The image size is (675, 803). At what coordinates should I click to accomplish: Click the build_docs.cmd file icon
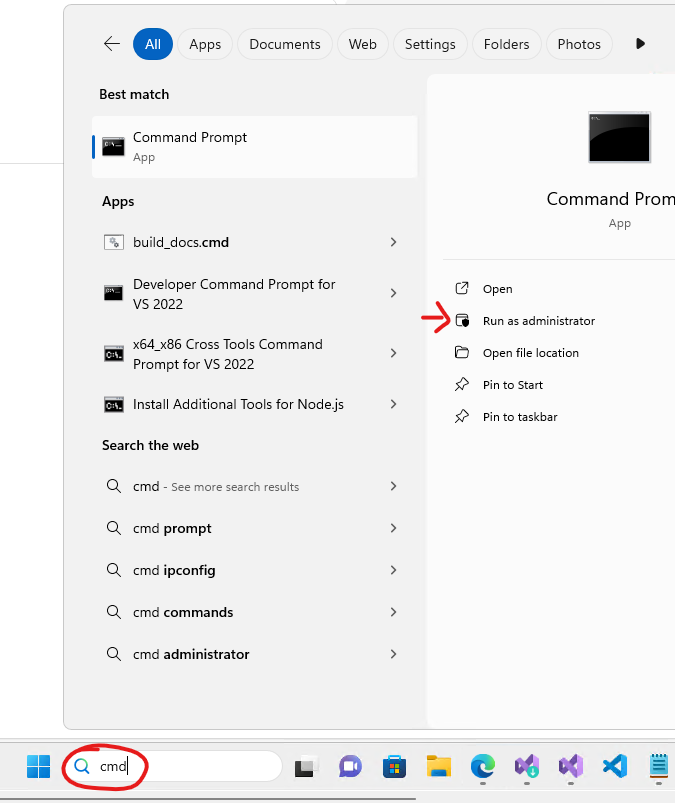point(114,242)
